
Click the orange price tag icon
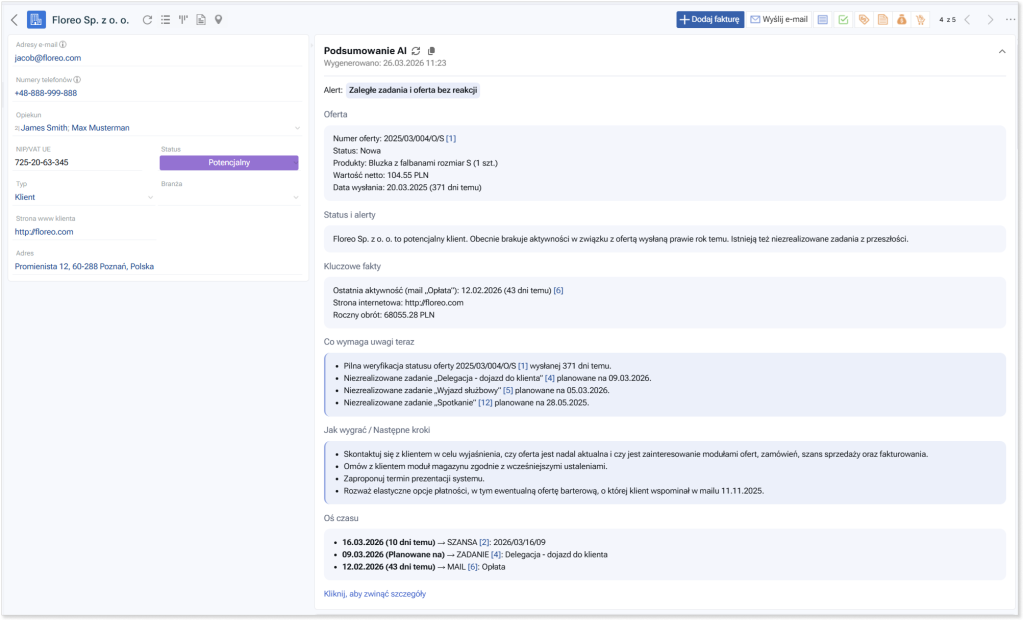(863, 19)
